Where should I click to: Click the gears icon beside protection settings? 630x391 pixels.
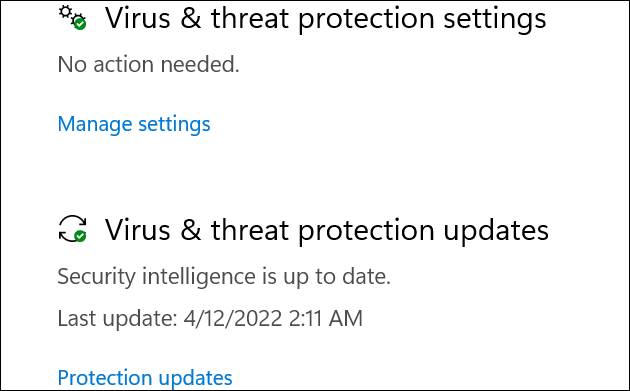72,17
